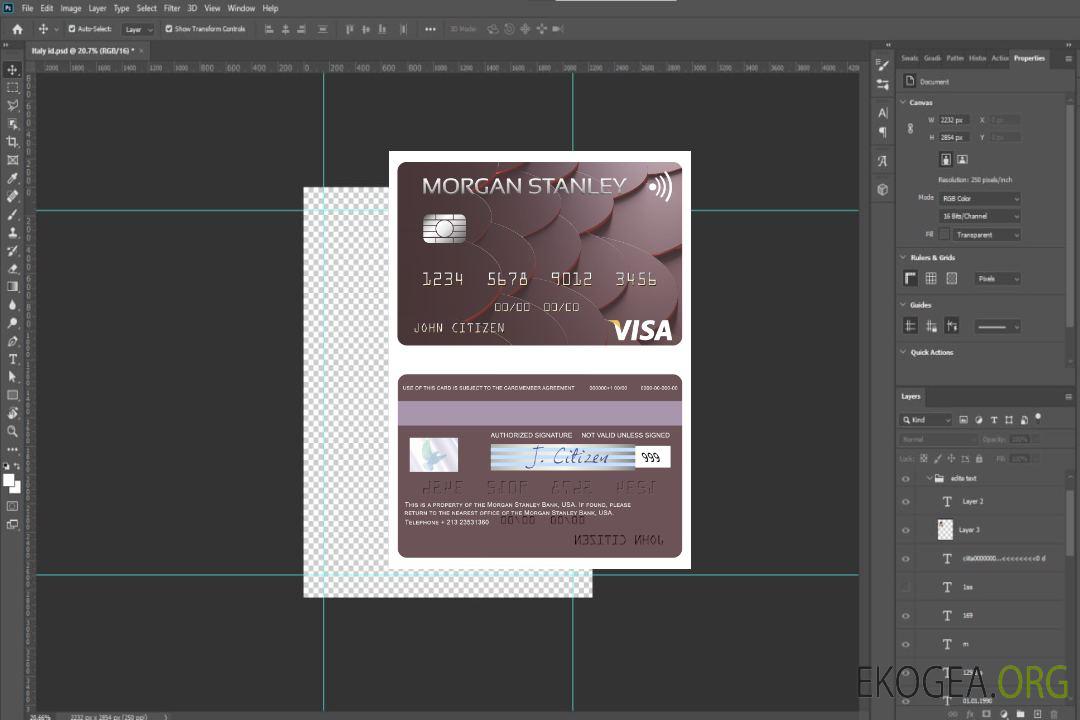Collapse the Canvas section
Image resolution: width=1080 pixels, height=720 pixels.
tap(903, 102)
